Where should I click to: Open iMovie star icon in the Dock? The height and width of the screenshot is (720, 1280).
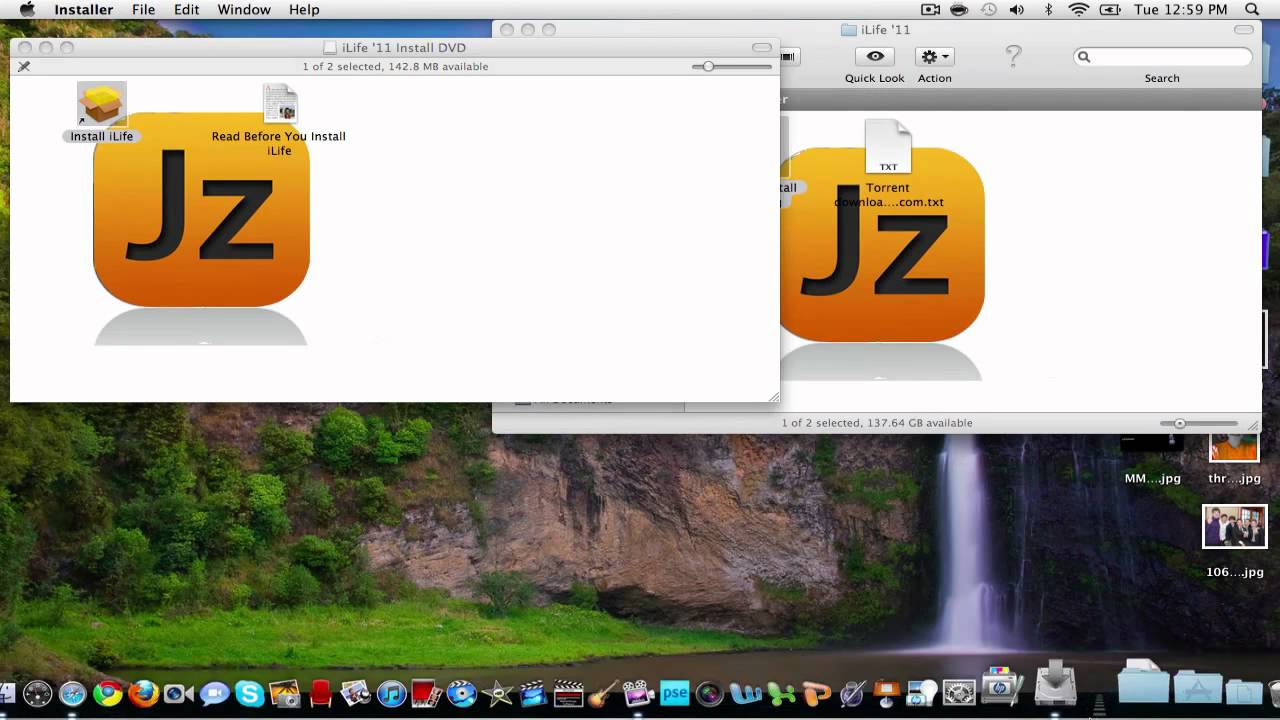pyautogui.click(x=497, y=694)
